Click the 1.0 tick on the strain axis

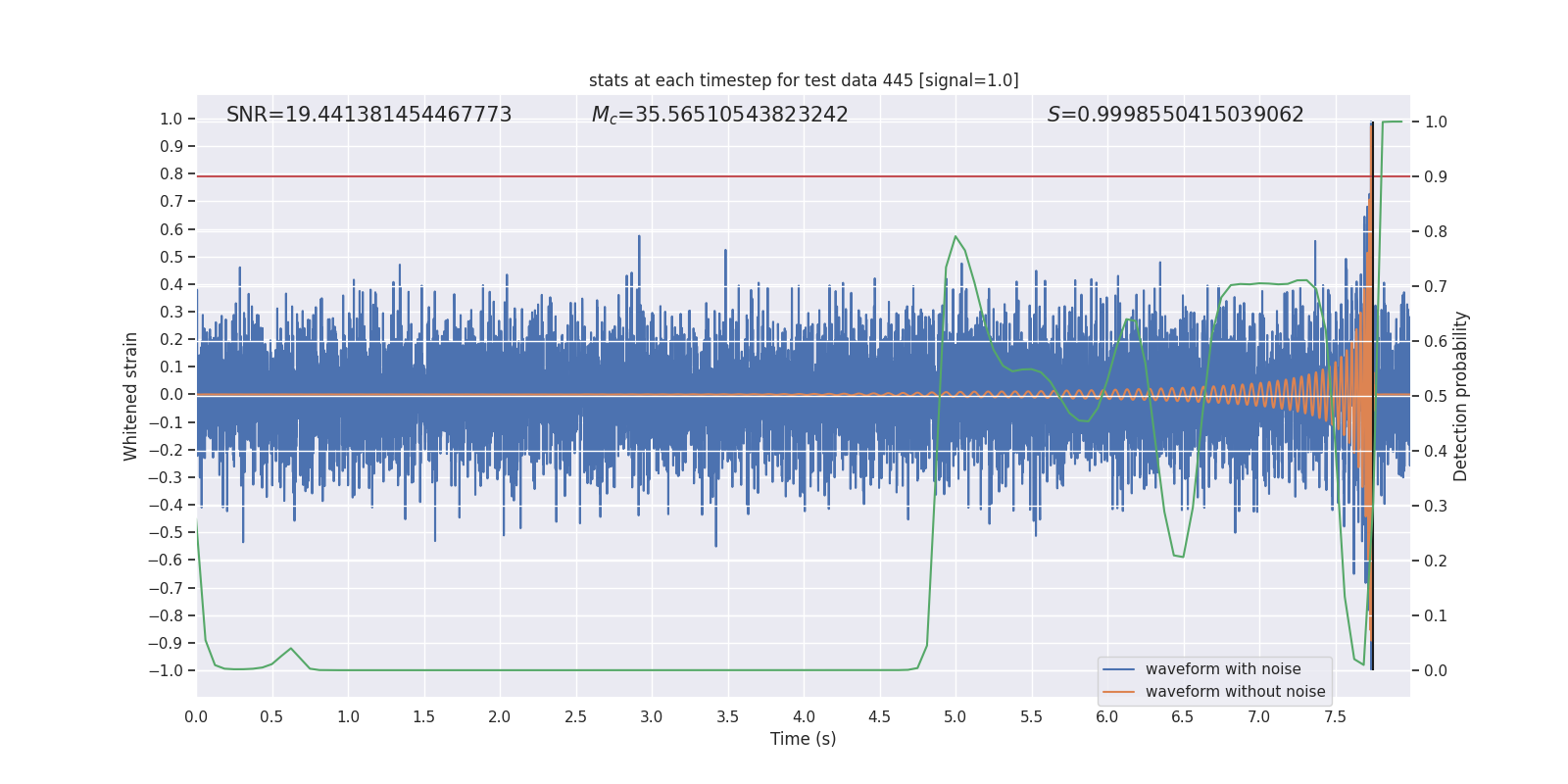click(x=171, y=119)
